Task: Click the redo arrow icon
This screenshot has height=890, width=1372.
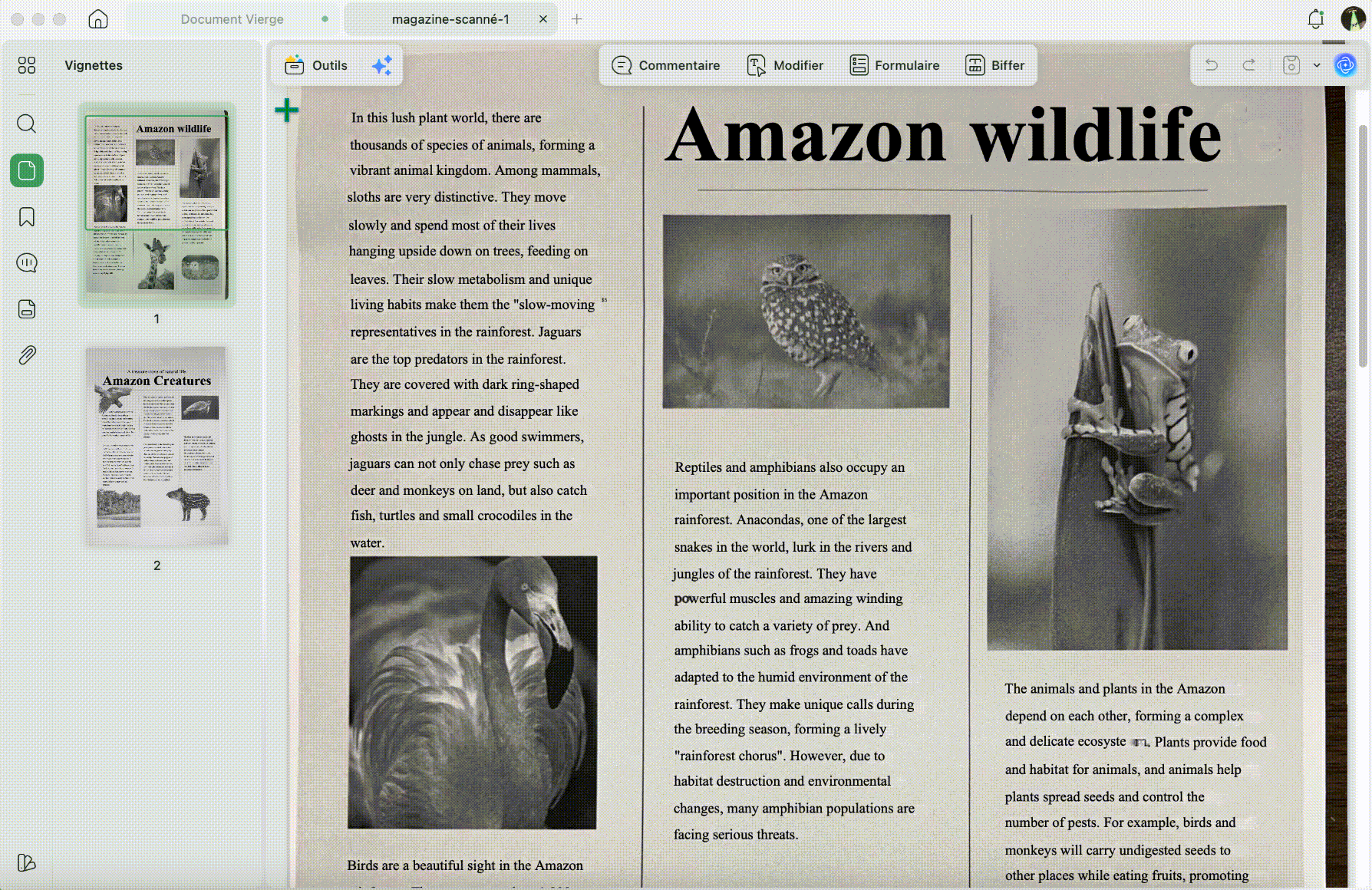Action: pyautogui.click(x=1249, y=65)
